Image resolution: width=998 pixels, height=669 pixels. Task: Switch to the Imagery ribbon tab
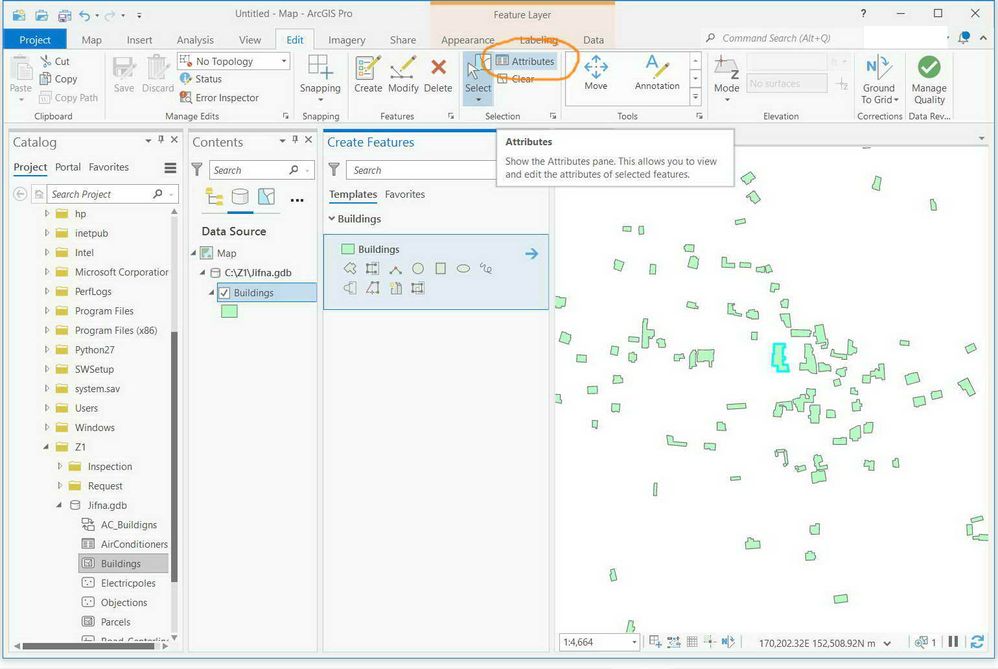click(346, 39)
